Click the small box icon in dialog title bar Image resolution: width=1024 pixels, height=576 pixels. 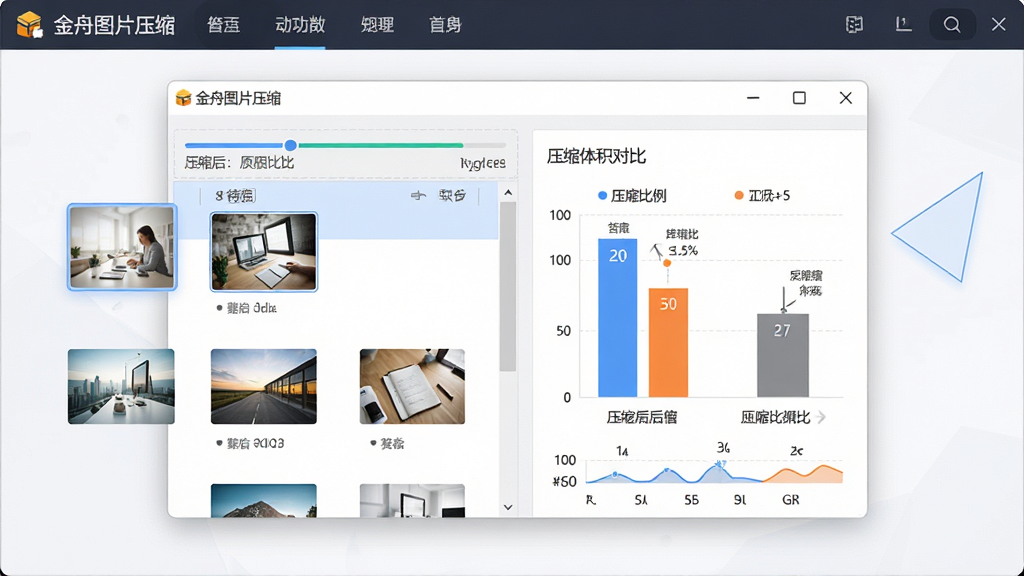tap(184, 98)
